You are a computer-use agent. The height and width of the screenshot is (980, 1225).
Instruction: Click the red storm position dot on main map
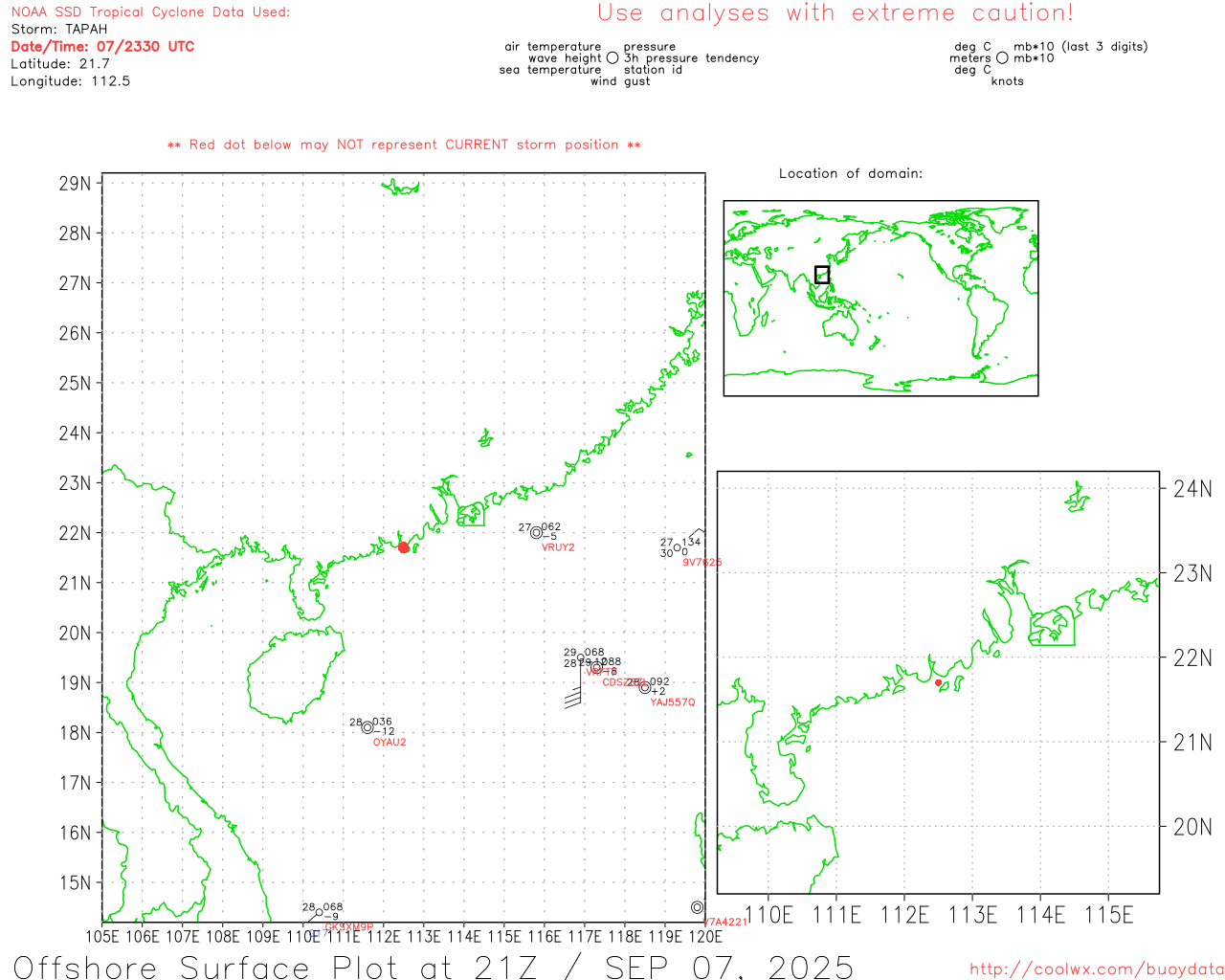(404, 547)
